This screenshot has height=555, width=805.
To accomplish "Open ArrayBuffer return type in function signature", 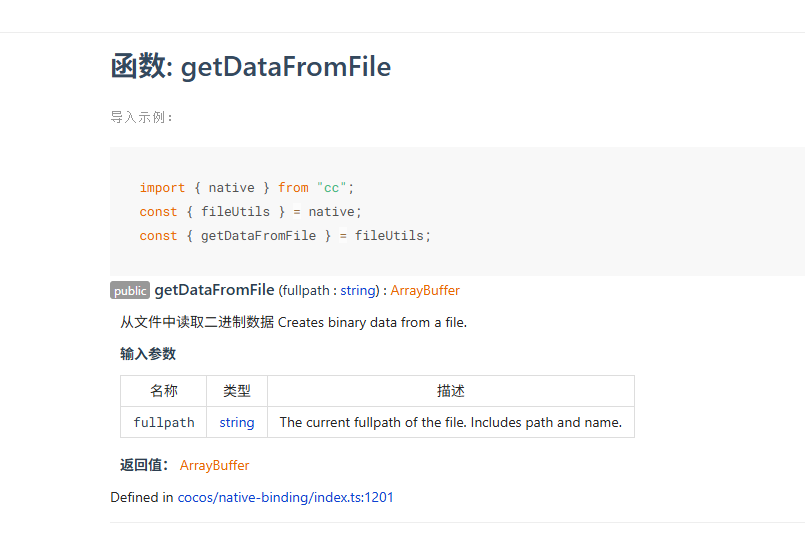I will click(425, 291).
